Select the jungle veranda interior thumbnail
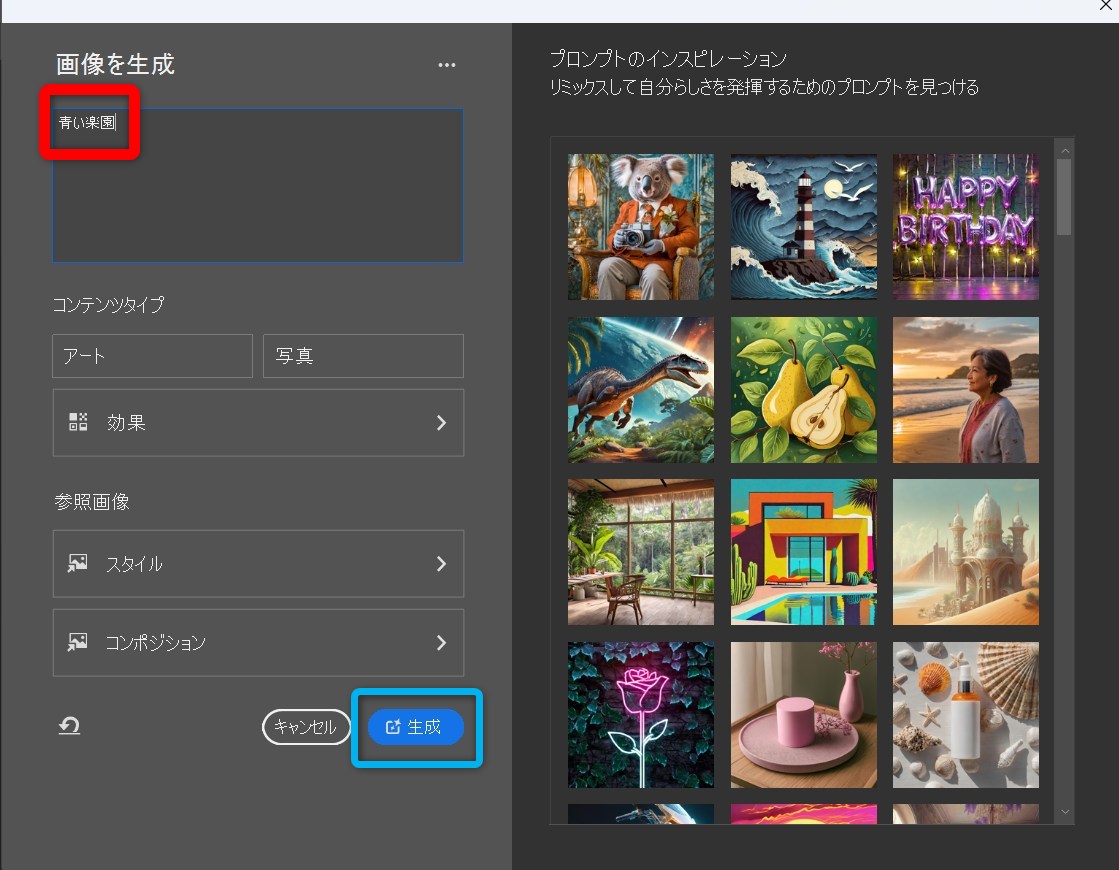 (x=641, y=552)
